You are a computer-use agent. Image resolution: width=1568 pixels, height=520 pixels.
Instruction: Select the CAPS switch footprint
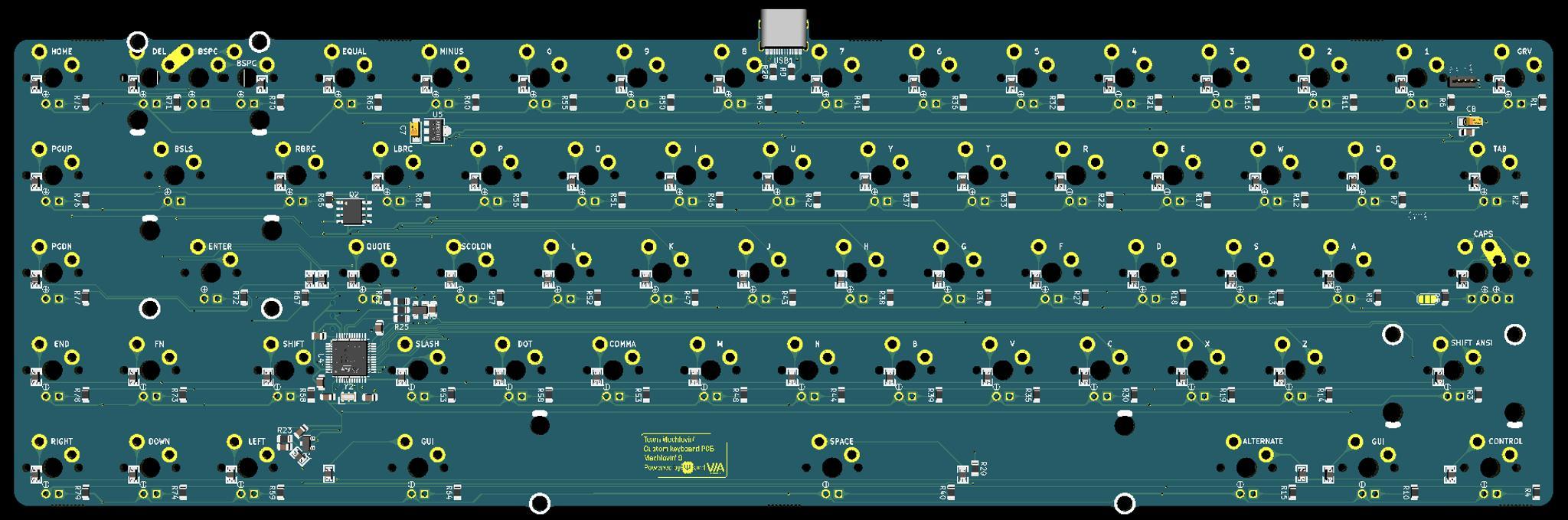tap(1501, 272)
